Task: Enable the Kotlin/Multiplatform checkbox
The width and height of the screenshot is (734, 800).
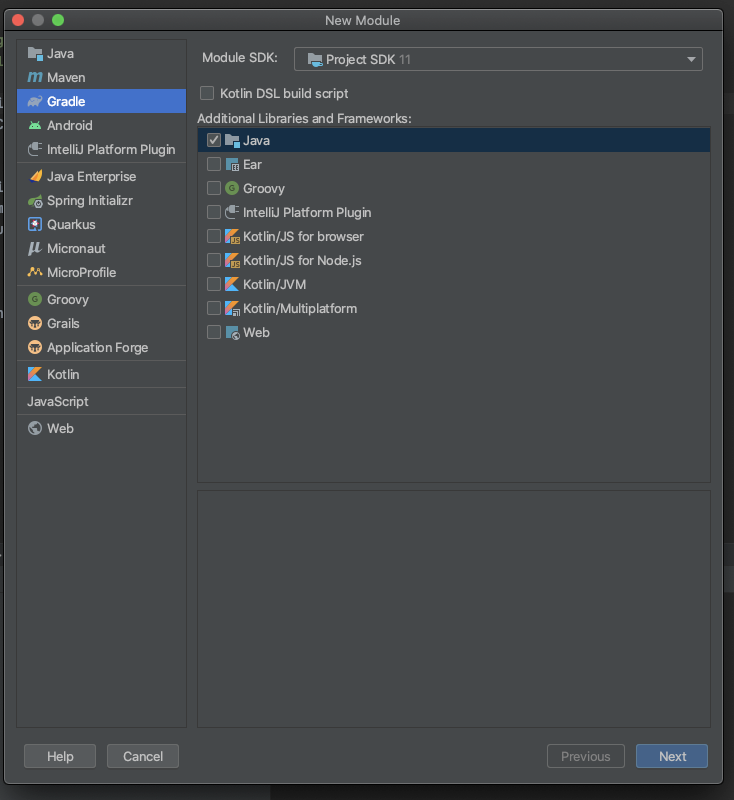Action: pyautogui.click(x=214, y=308)
